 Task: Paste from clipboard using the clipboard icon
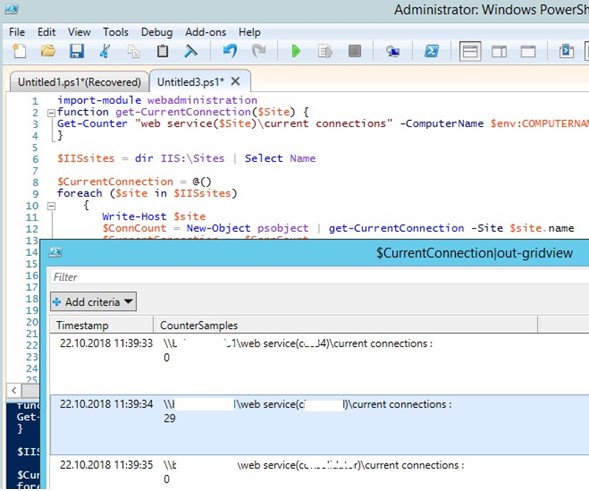[x=162, y=51]
